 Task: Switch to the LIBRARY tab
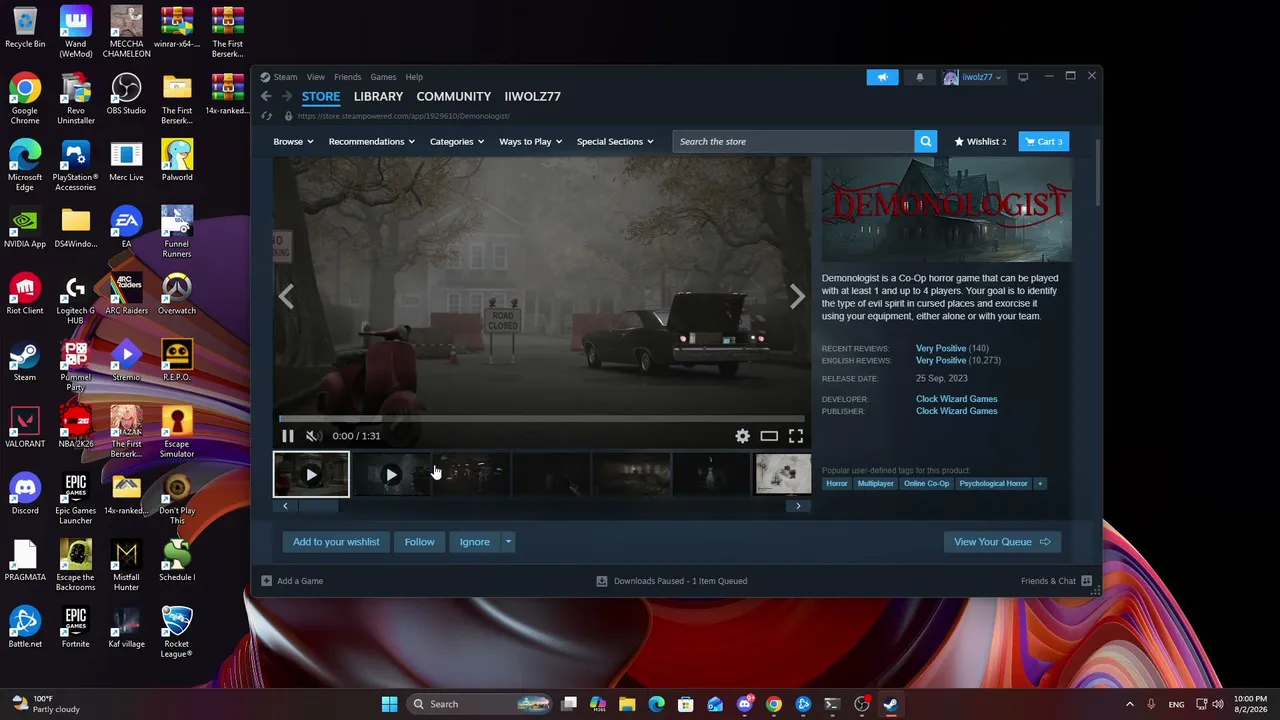tap(378, 96)
